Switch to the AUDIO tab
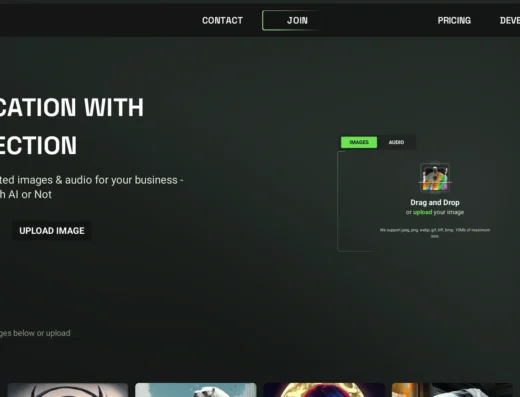Image resolution: width=520 pixels, height=397 pixels. [x=396, y=142]
